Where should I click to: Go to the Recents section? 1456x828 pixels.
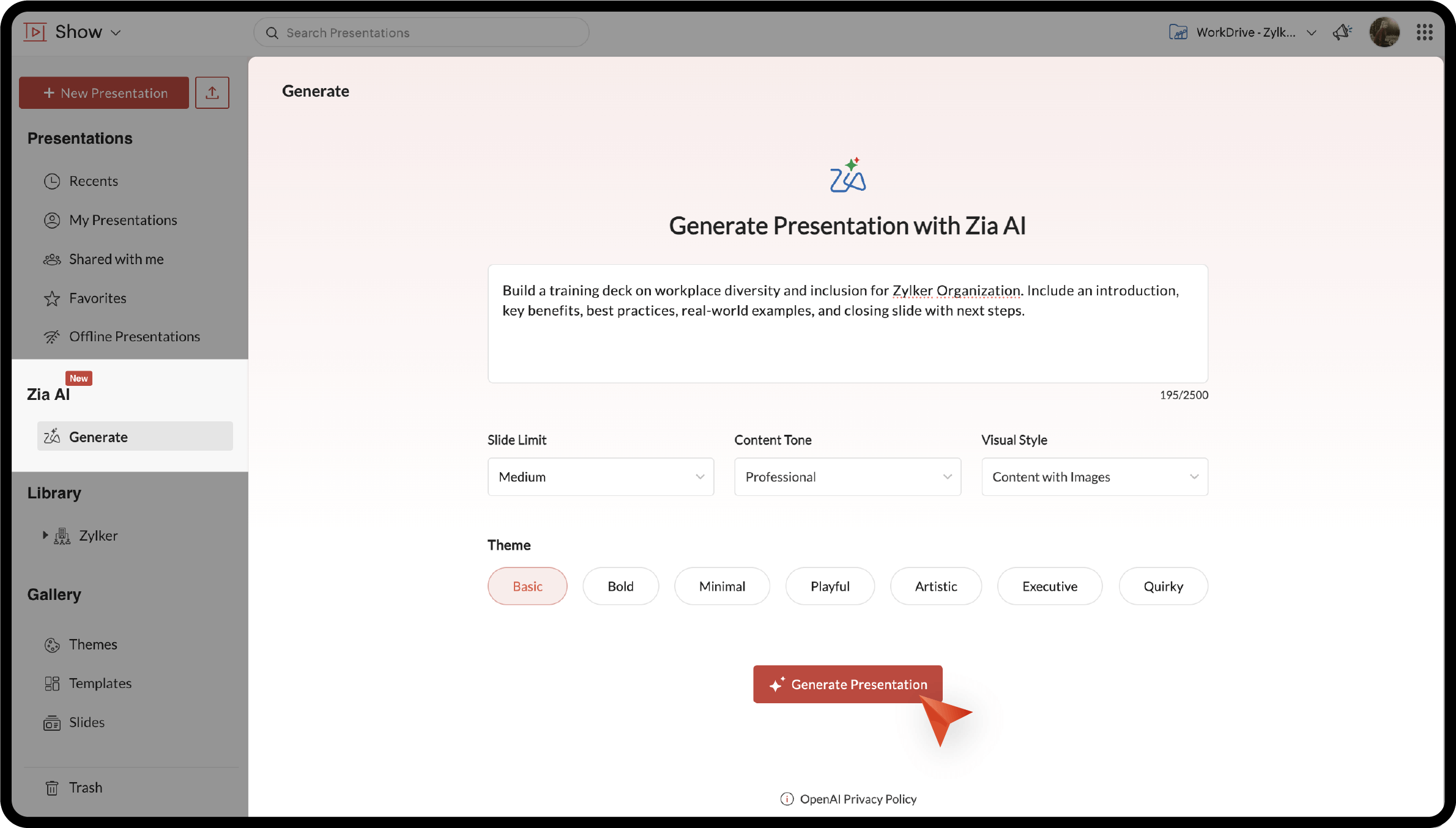pyautogui.click(x=93, y=181)
